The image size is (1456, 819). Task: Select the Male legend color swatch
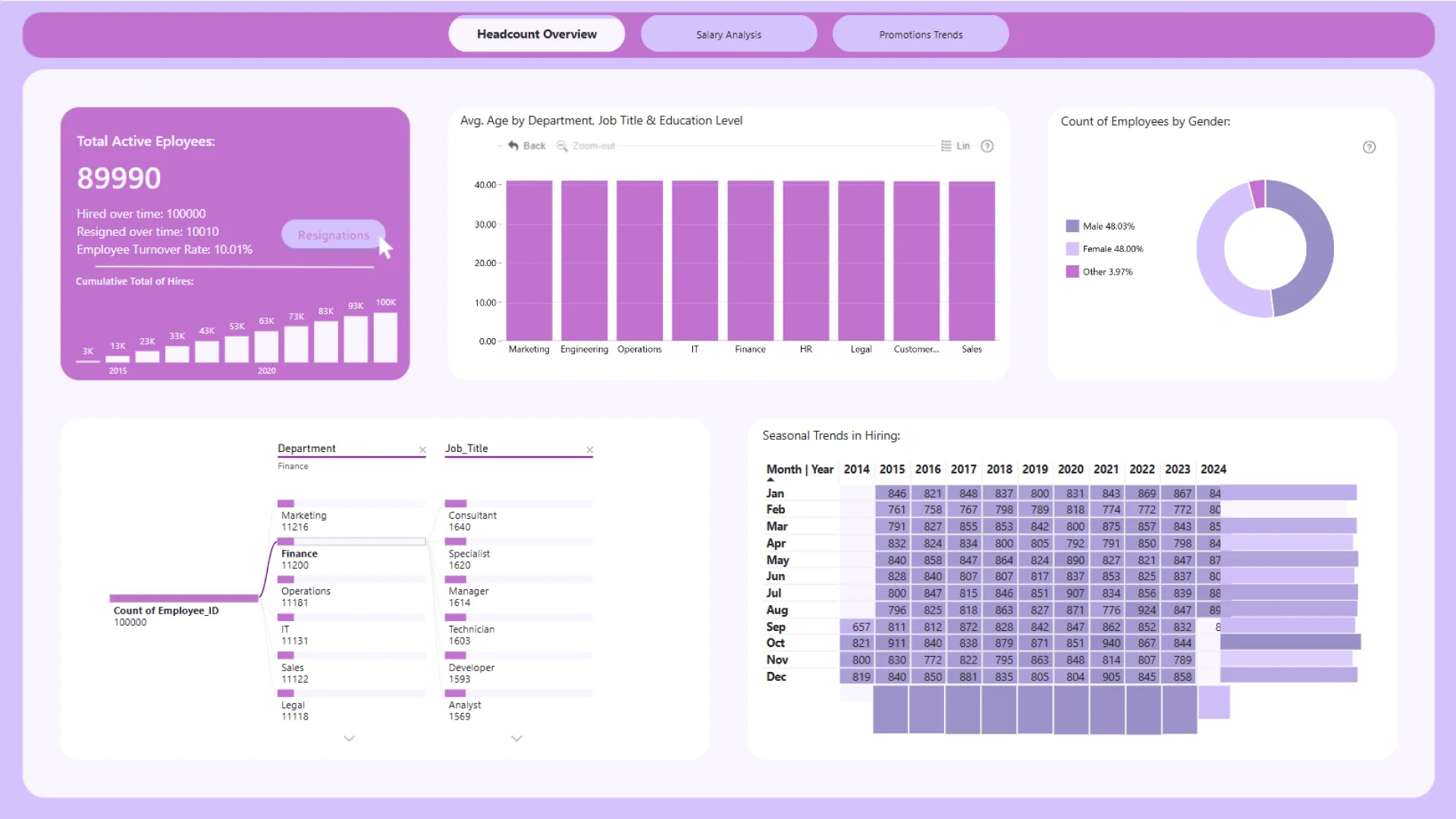[1072, 226]
